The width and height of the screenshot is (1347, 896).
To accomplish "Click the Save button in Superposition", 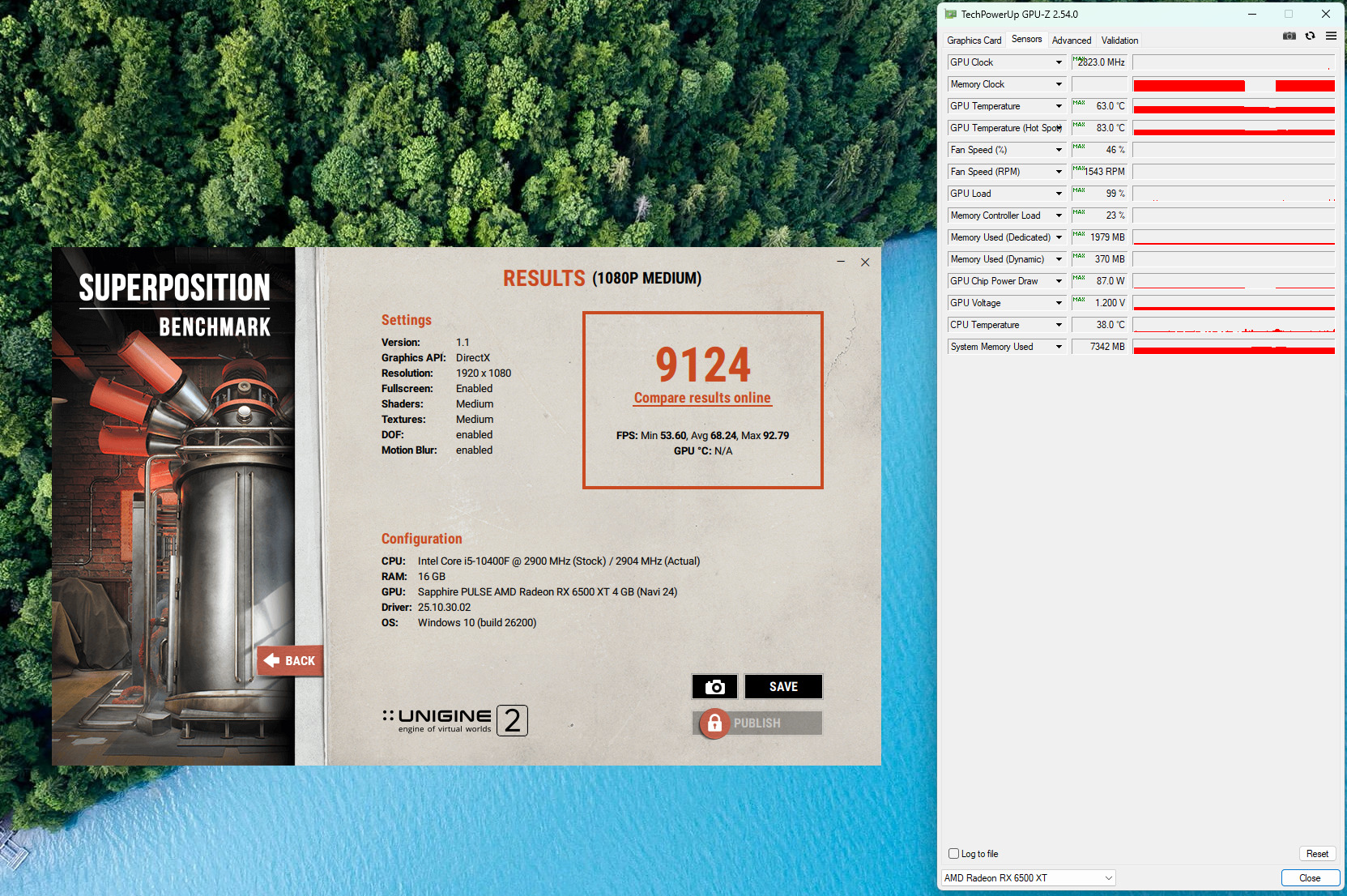I will click(x=783, y=687).
